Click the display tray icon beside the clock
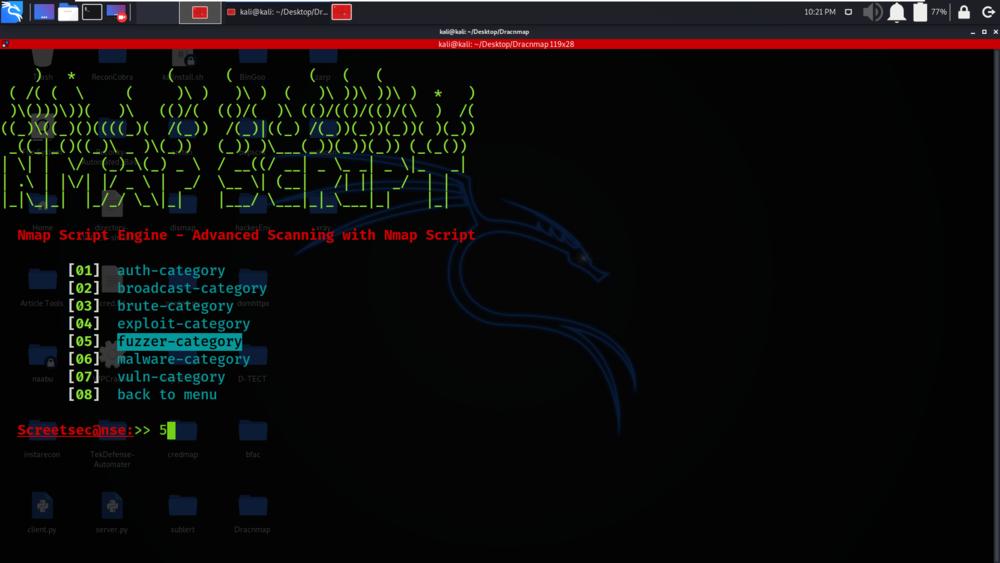1000x563 pixels. pyautogui.click(x=848, y=12)
